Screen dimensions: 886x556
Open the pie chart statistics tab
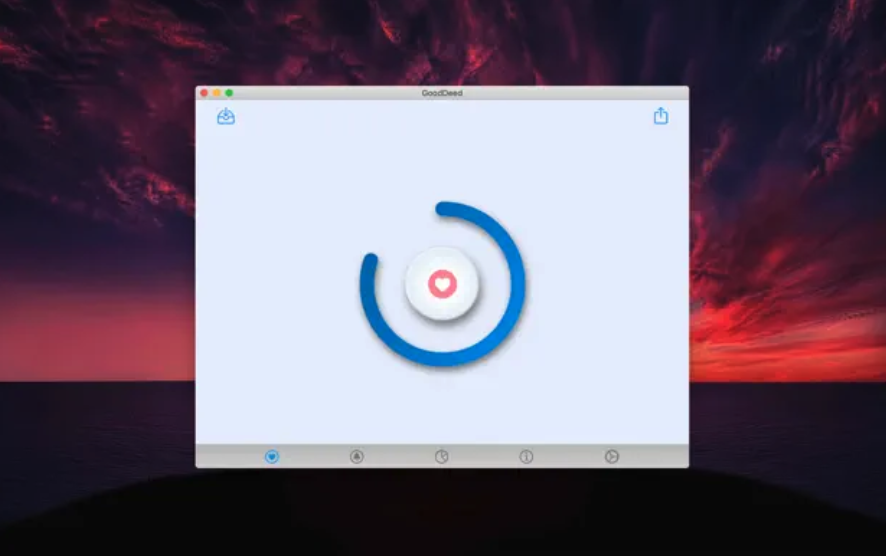(x=442, y=457)
